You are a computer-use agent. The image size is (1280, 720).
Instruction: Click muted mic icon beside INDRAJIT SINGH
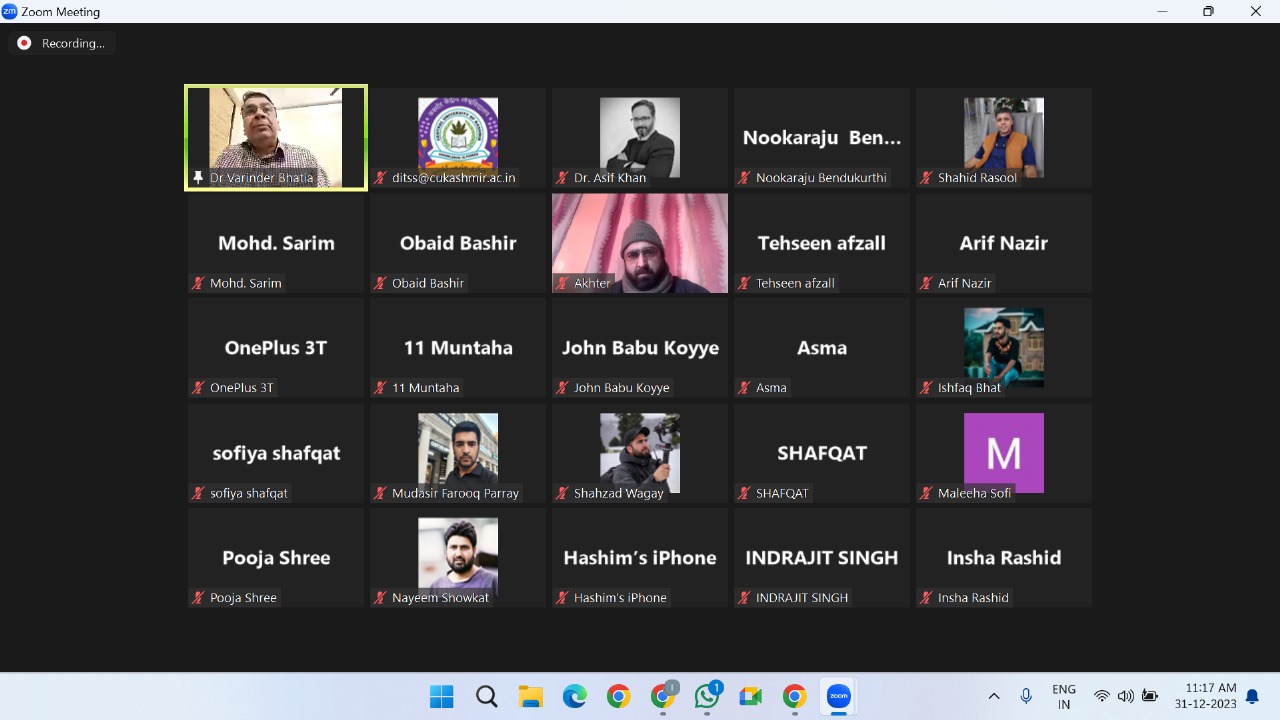tap(744, 598)
